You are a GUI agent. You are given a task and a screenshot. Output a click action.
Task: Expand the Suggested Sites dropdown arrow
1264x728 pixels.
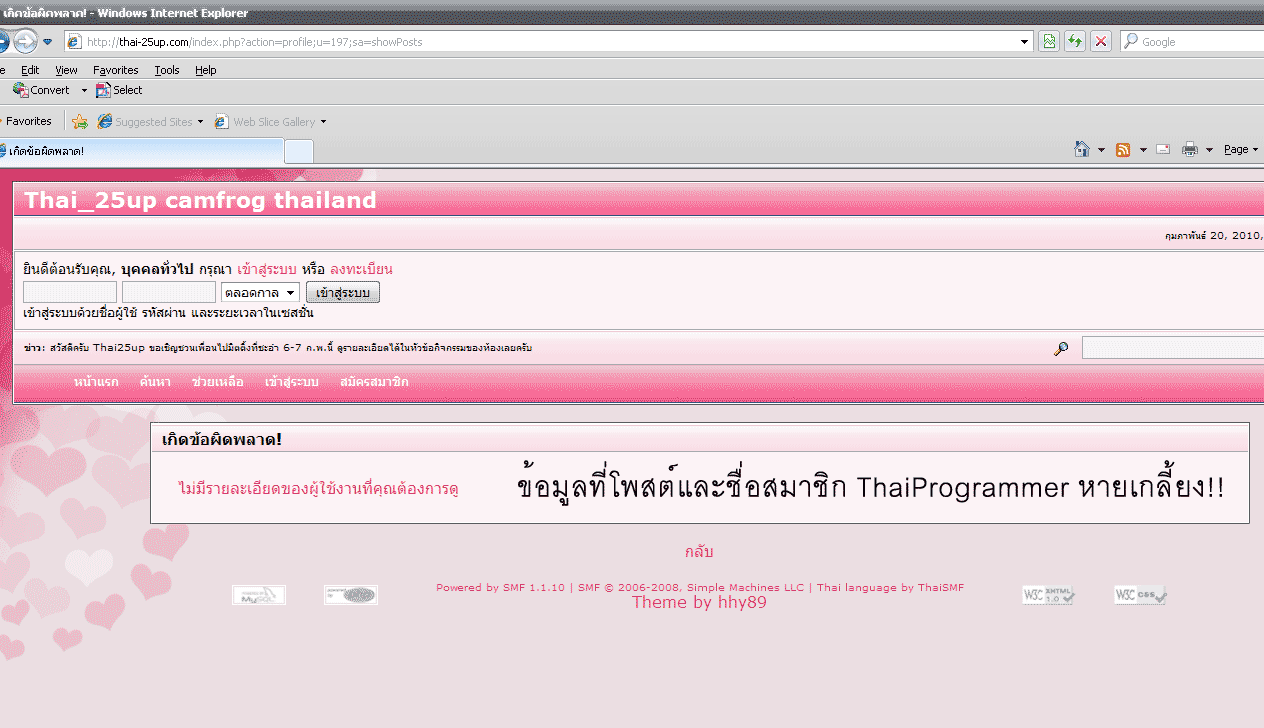200,122
